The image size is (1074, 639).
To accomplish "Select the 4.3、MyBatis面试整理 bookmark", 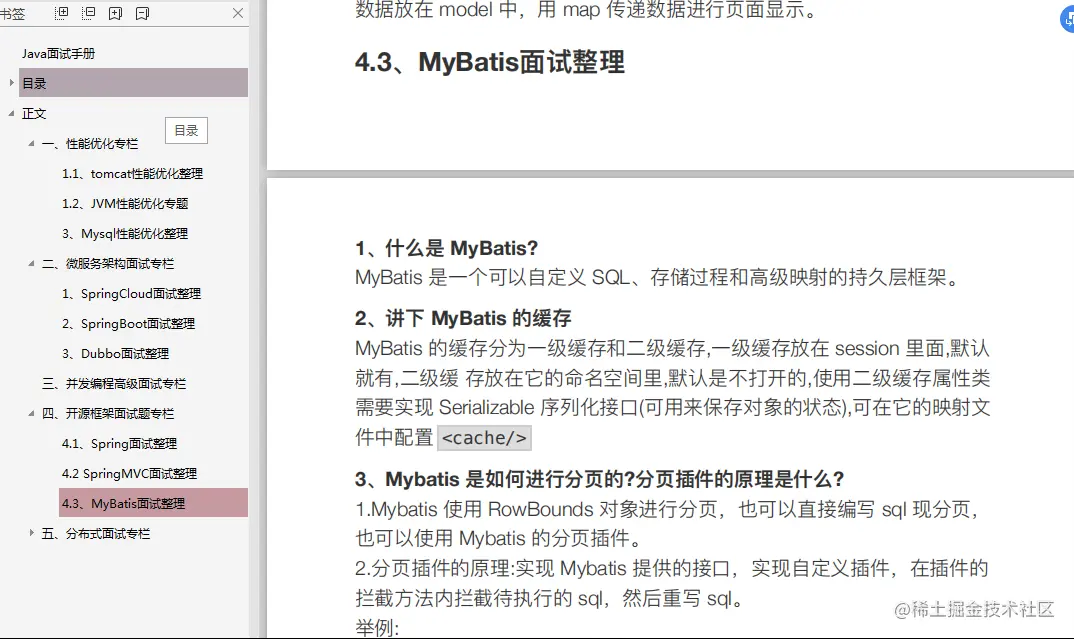I will pyautogui.click(x=153, y=503).
